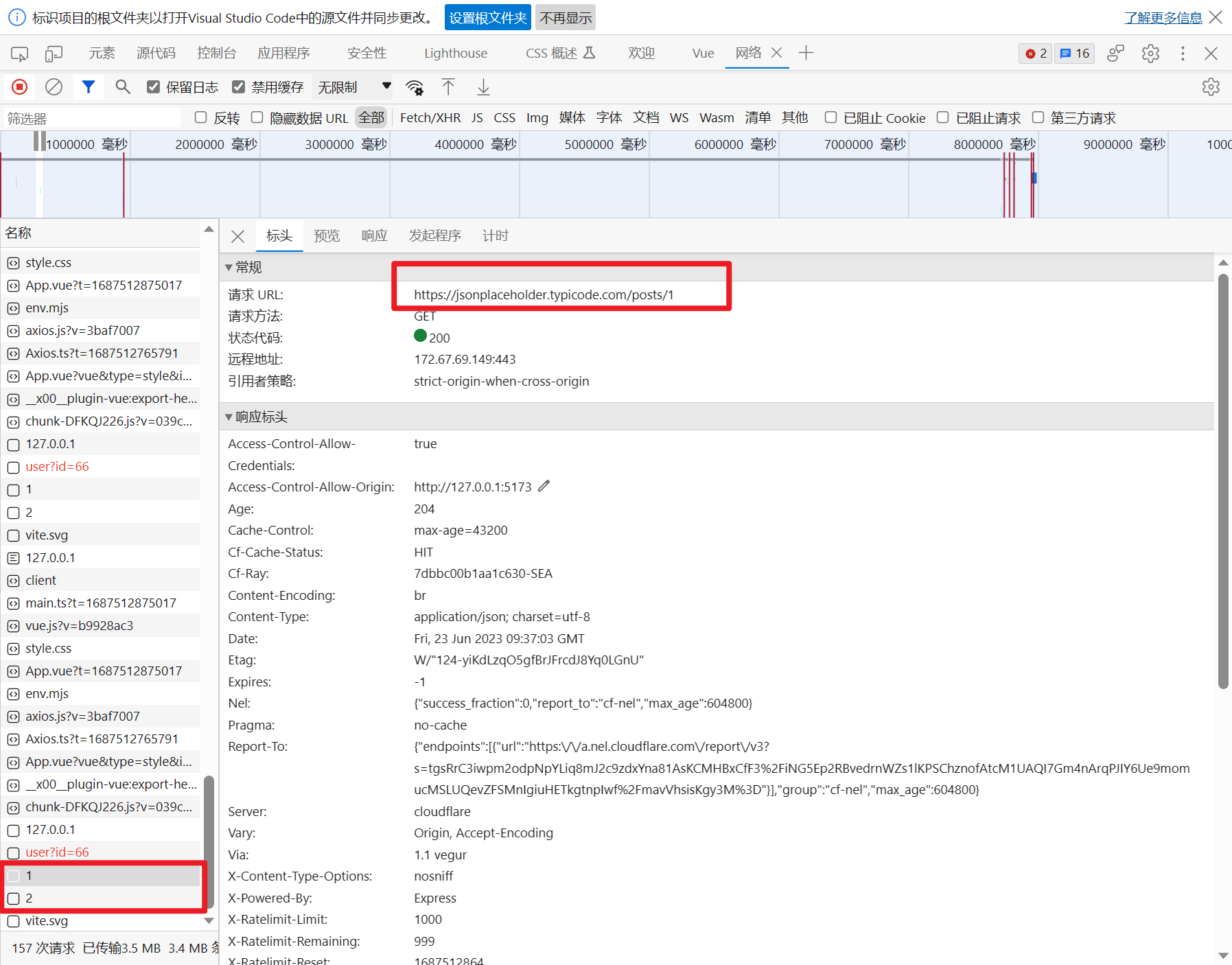Image resolution: width=1232 pixels, height=965 pixels.
Task: Open the Timing tab
Action: 496,236
